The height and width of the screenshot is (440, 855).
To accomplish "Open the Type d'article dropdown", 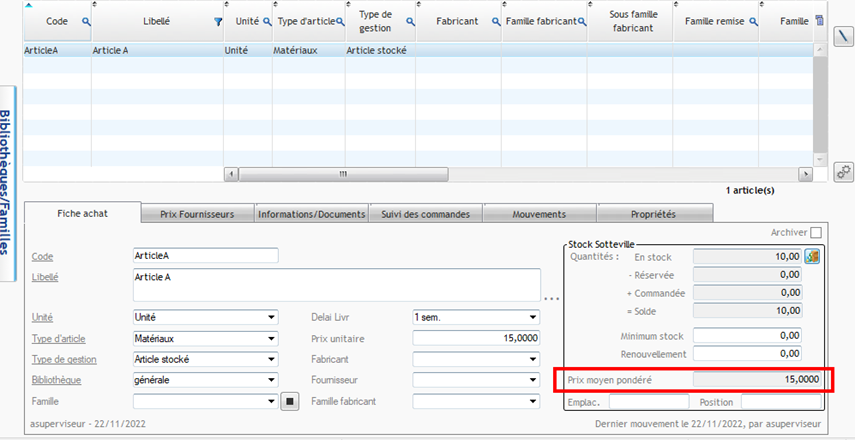I will [x=272, y=339].
